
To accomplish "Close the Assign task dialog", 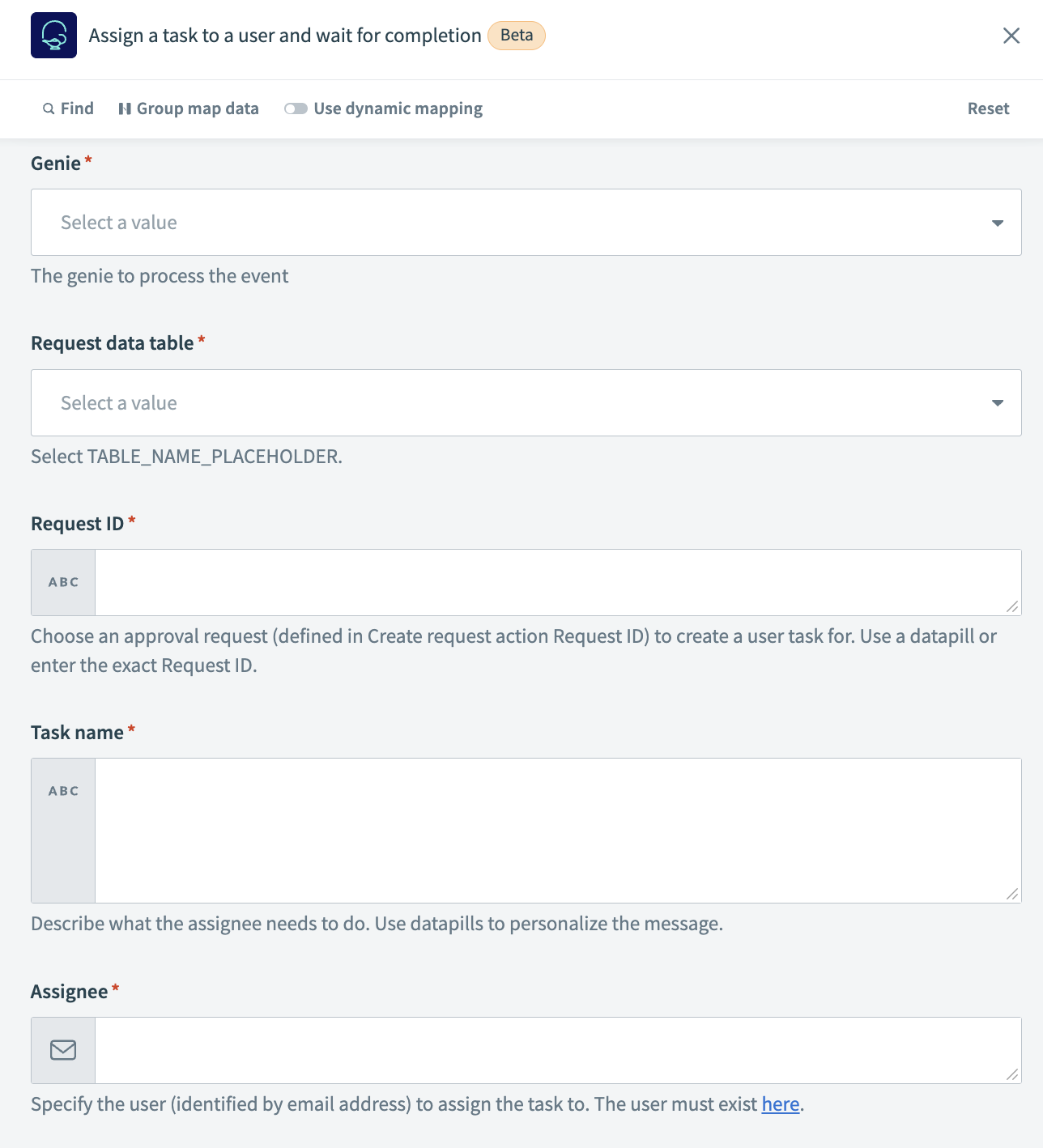I will click(1011, 36).
